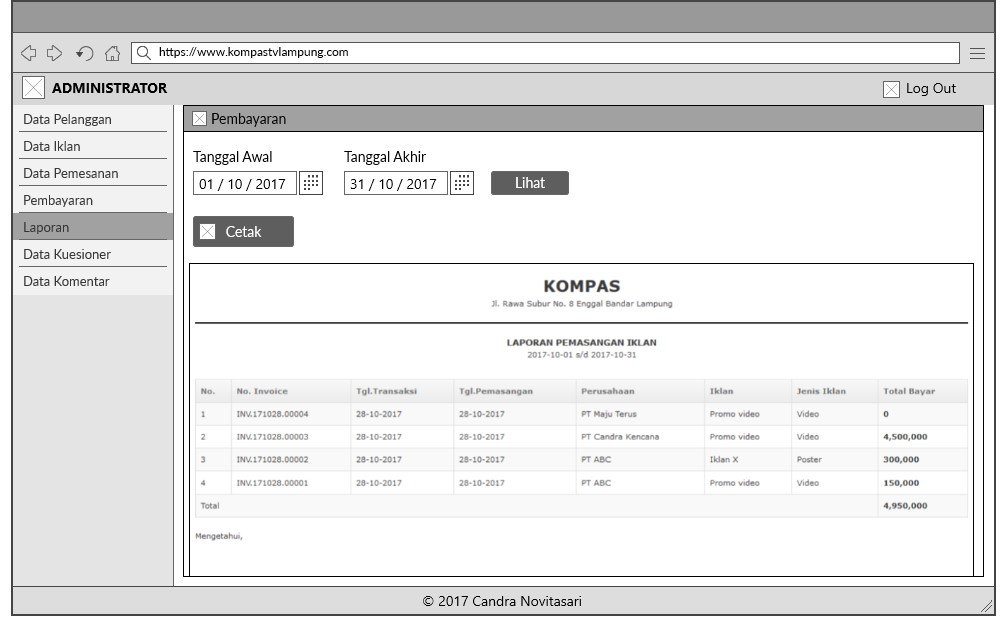1007x623 pixels.
Task: Click the browser forward arrow icon
Action: (55, 53)
